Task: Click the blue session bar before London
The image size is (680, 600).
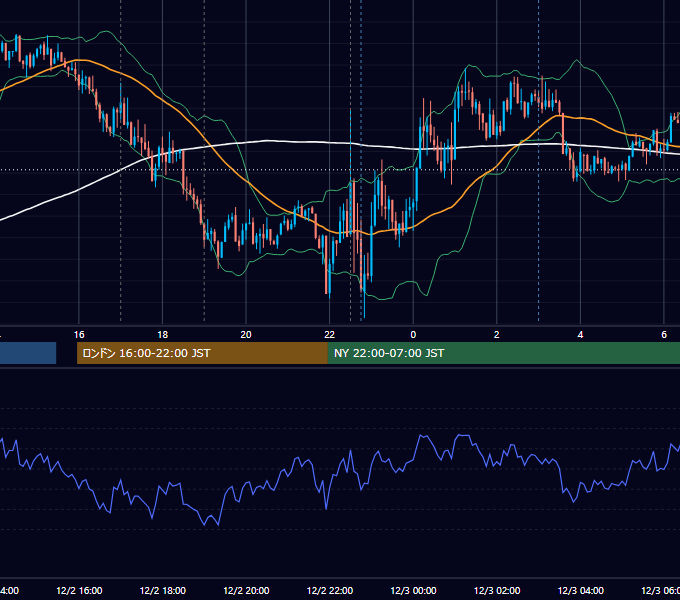Action: tap(28, 353)
